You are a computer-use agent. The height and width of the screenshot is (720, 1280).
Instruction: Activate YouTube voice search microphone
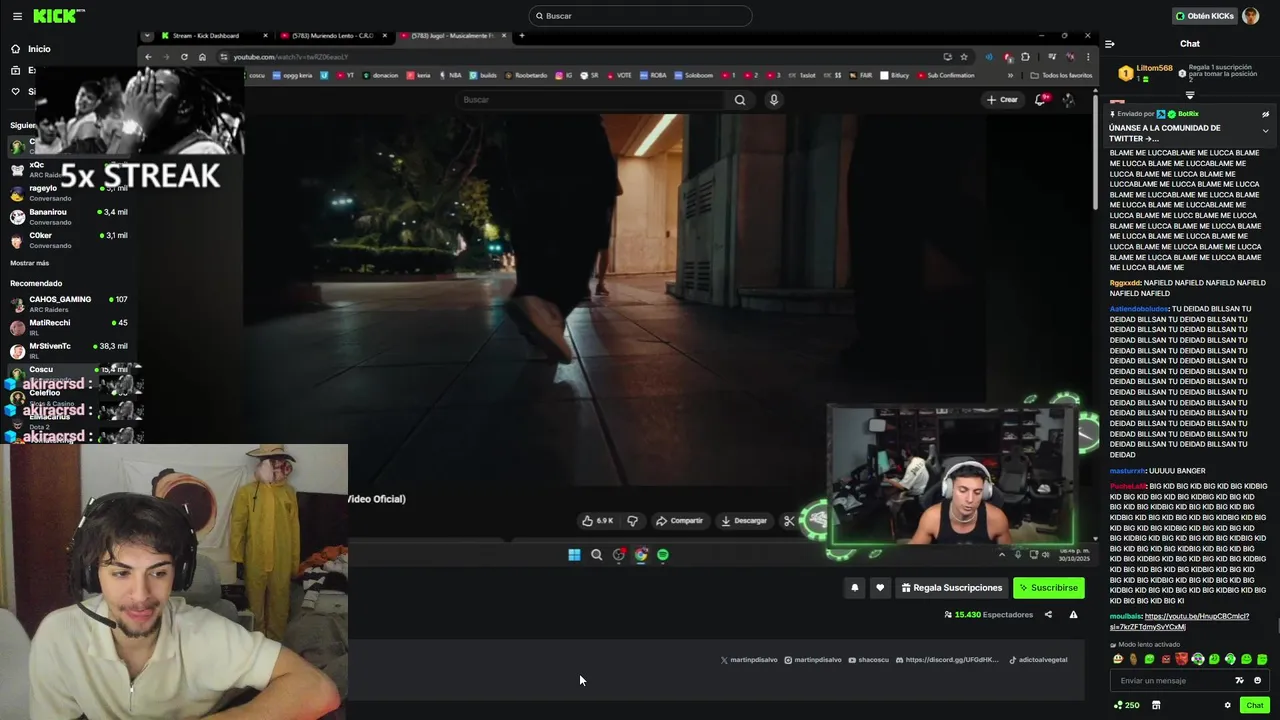click(x=773, y=100)
